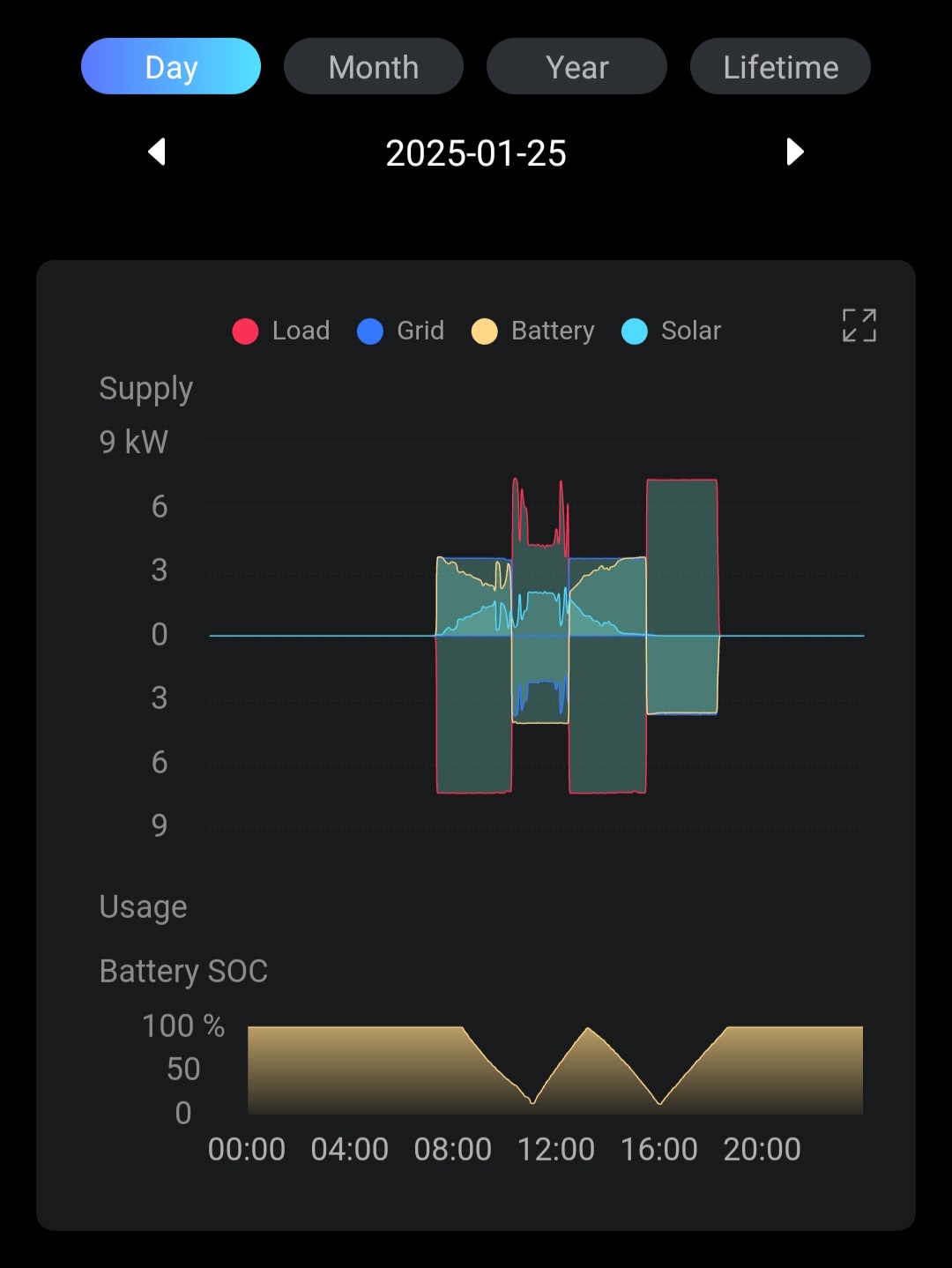This screenshot has height=1268, width=952.
Task: Click the Battery SOC chart area
Action: click(555, 1070)
